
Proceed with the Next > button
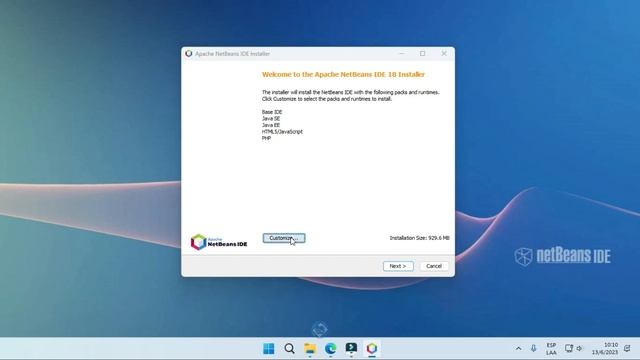pos(398,266)
